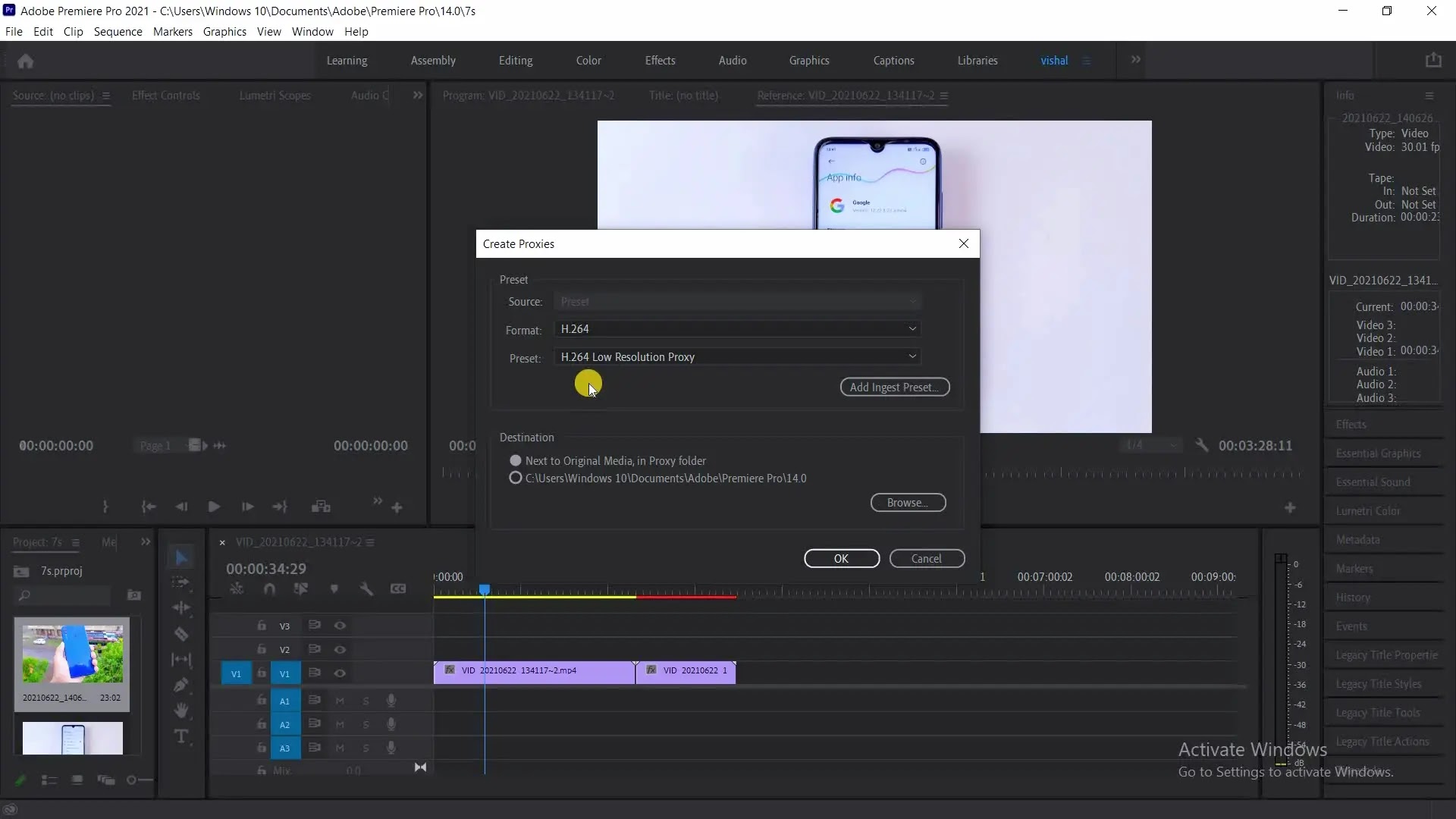Select the Pen tool
Screen dimensions: 1456x819
click(x=180, y=685)
